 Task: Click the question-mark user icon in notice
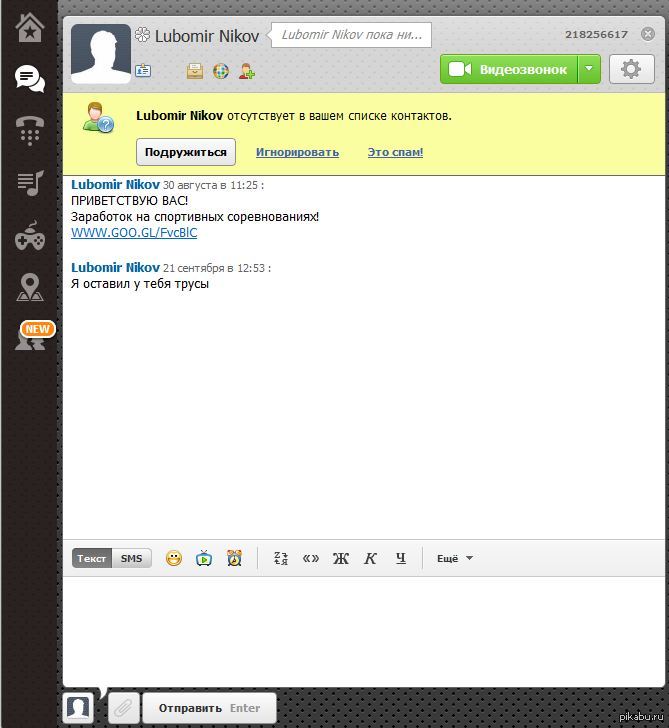click(x=98, y=118)
